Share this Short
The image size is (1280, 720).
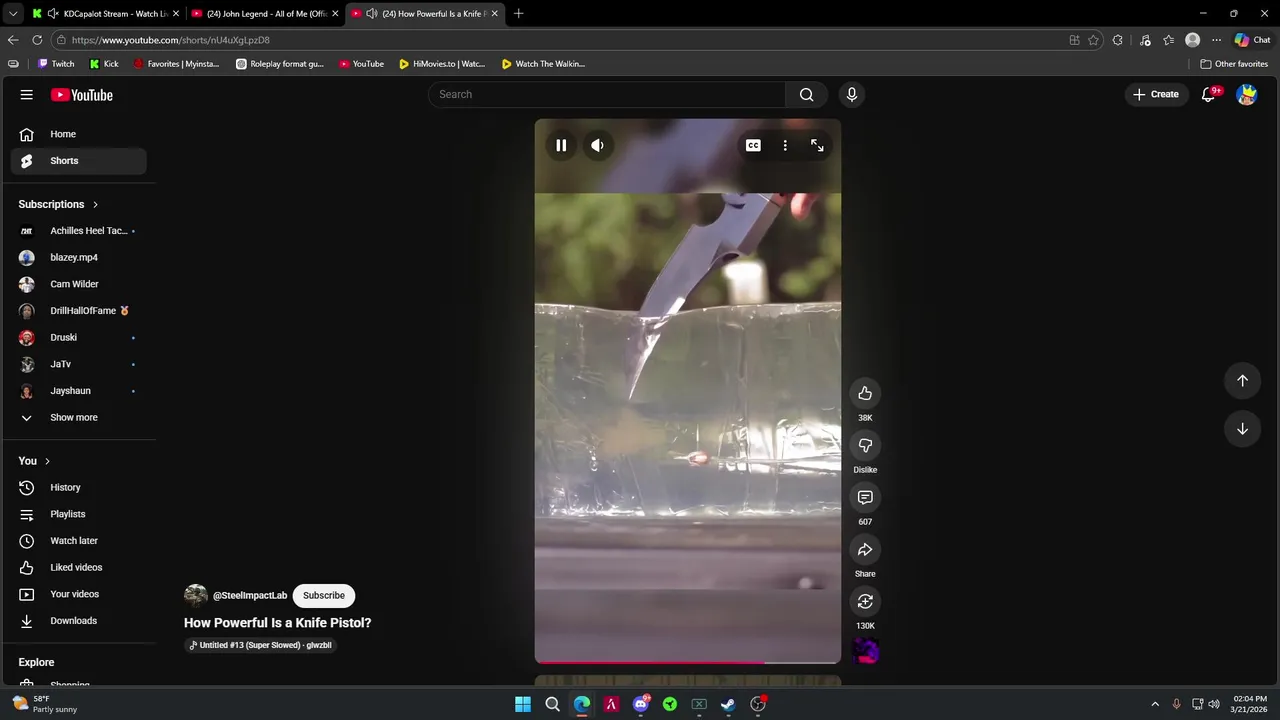[865, 549]
